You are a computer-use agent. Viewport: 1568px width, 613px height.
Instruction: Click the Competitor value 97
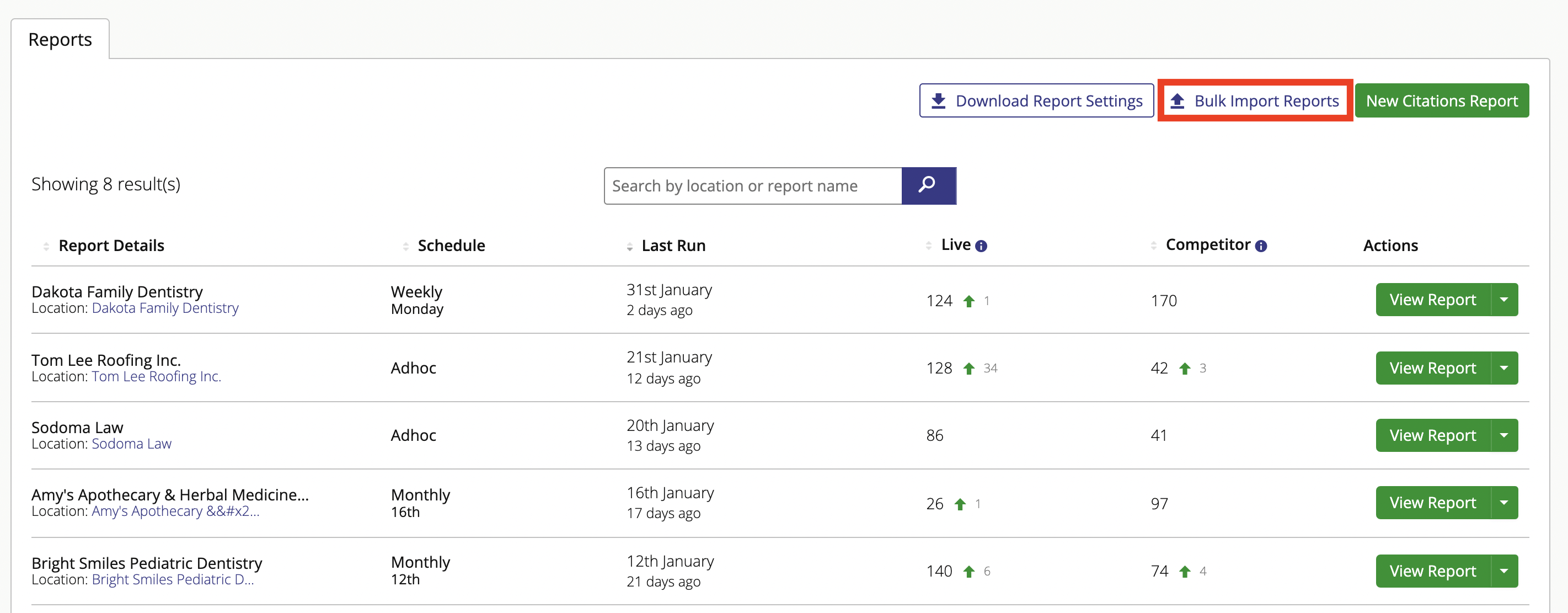tap(1159, 504)
